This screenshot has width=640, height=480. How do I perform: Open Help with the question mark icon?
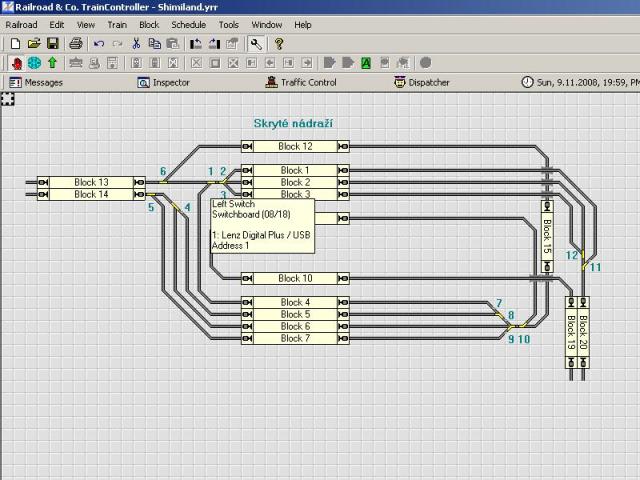point(279,44)
